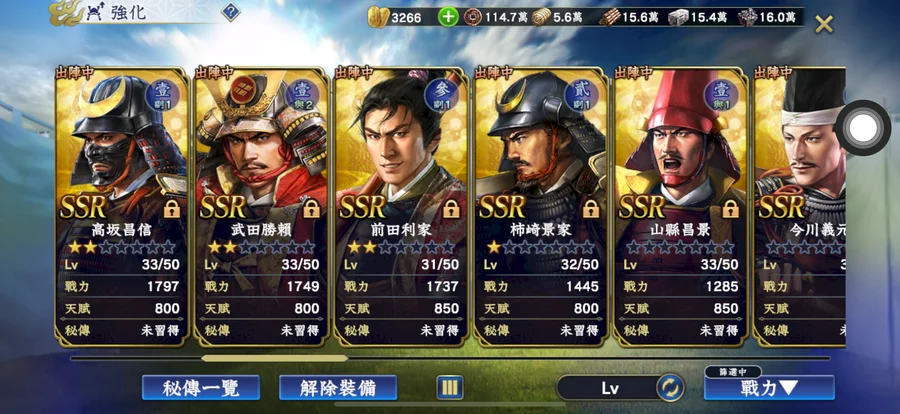Image resolution: width=900 pixels, height=414 pixels.
Task: Click the horizontal card list scrollbar
Action: (450, 358)
